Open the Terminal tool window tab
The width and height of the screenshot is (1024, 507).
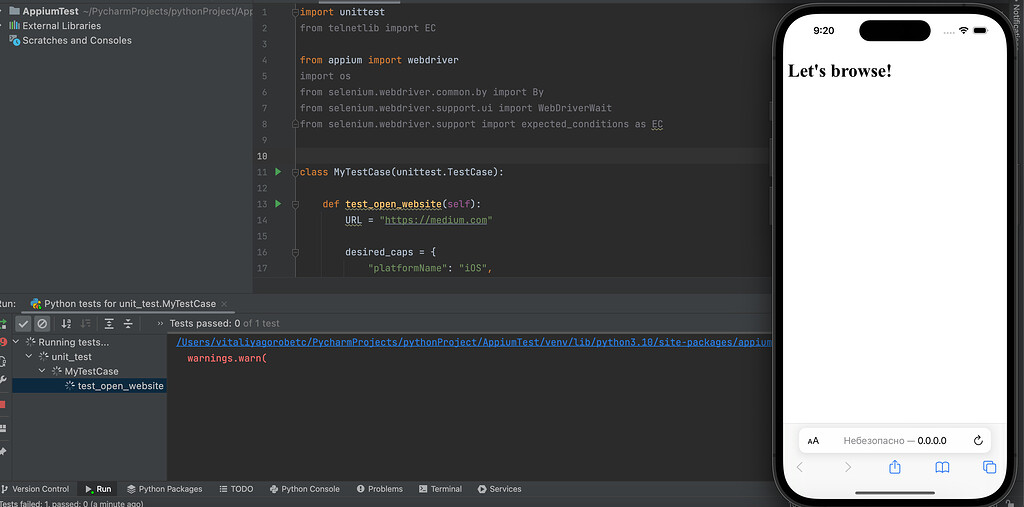tap(440, 489)
